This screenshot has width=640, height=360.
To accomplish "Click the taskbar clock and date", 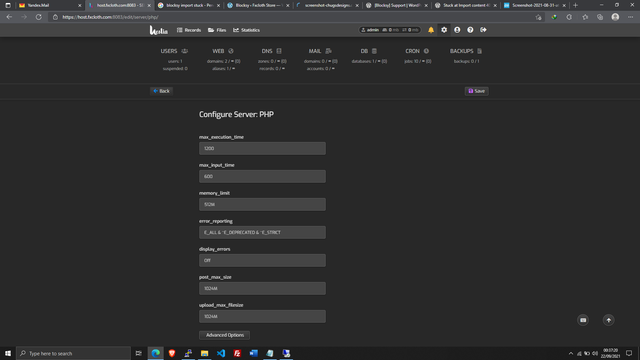I will [610, 353].
